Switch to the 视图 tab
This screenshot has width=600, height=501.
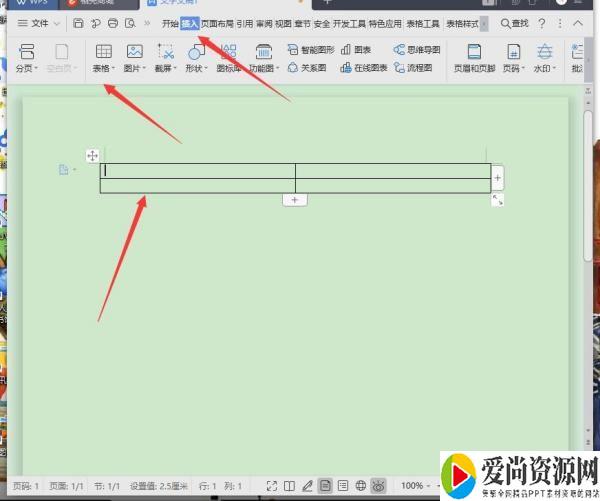pos(283,24)
